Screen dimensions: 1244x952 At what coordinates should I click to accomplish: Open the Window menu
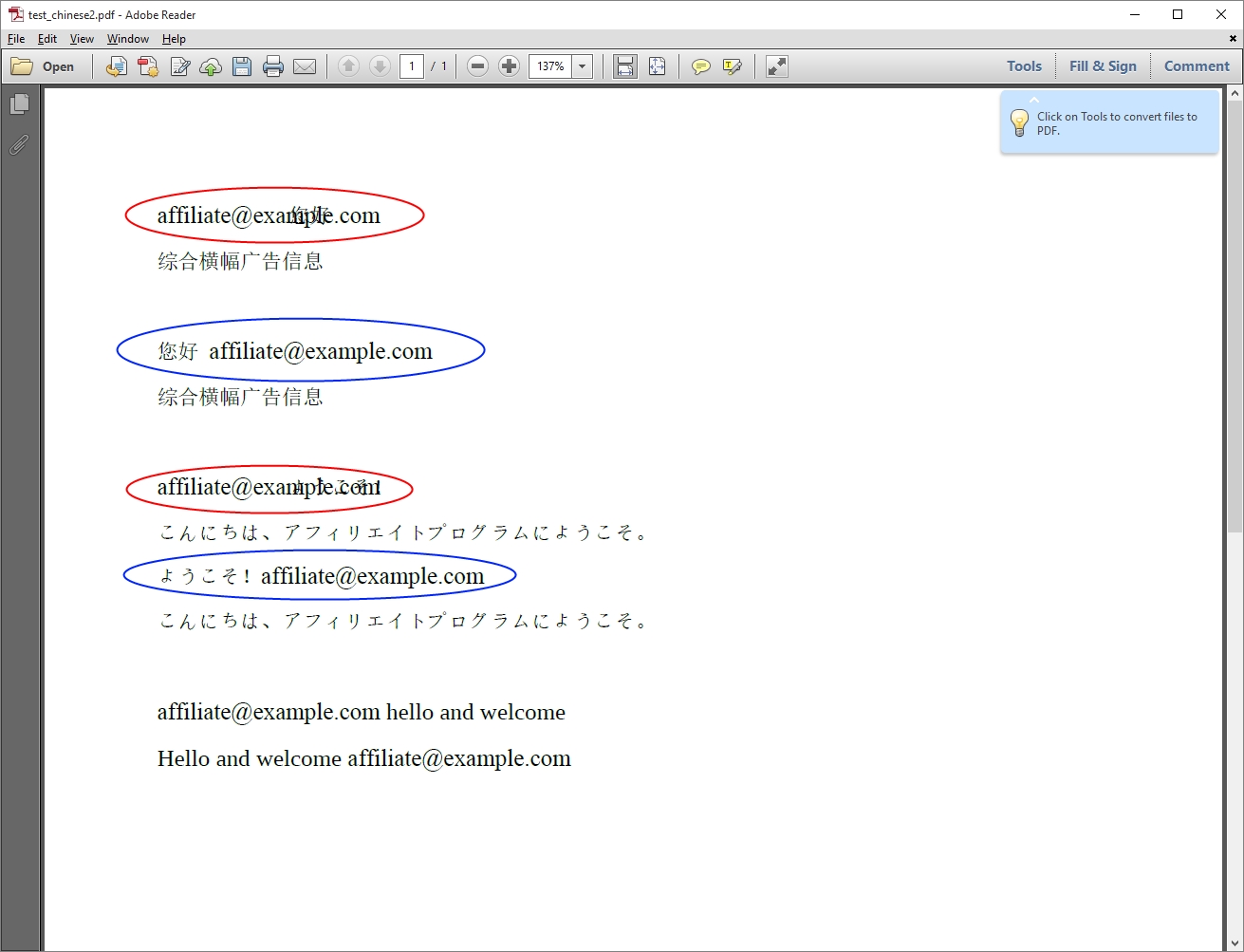(127, 39)
